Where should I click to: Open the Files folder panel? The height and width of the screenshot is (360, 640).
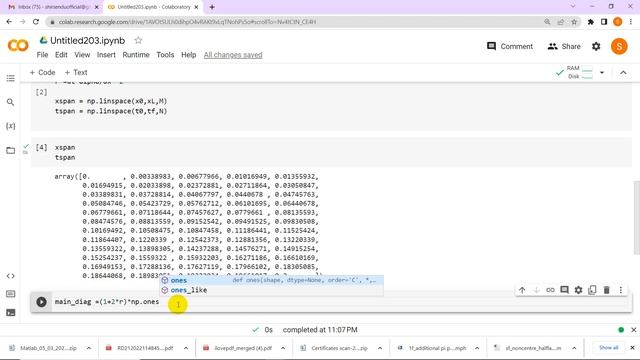pos(11,150)
